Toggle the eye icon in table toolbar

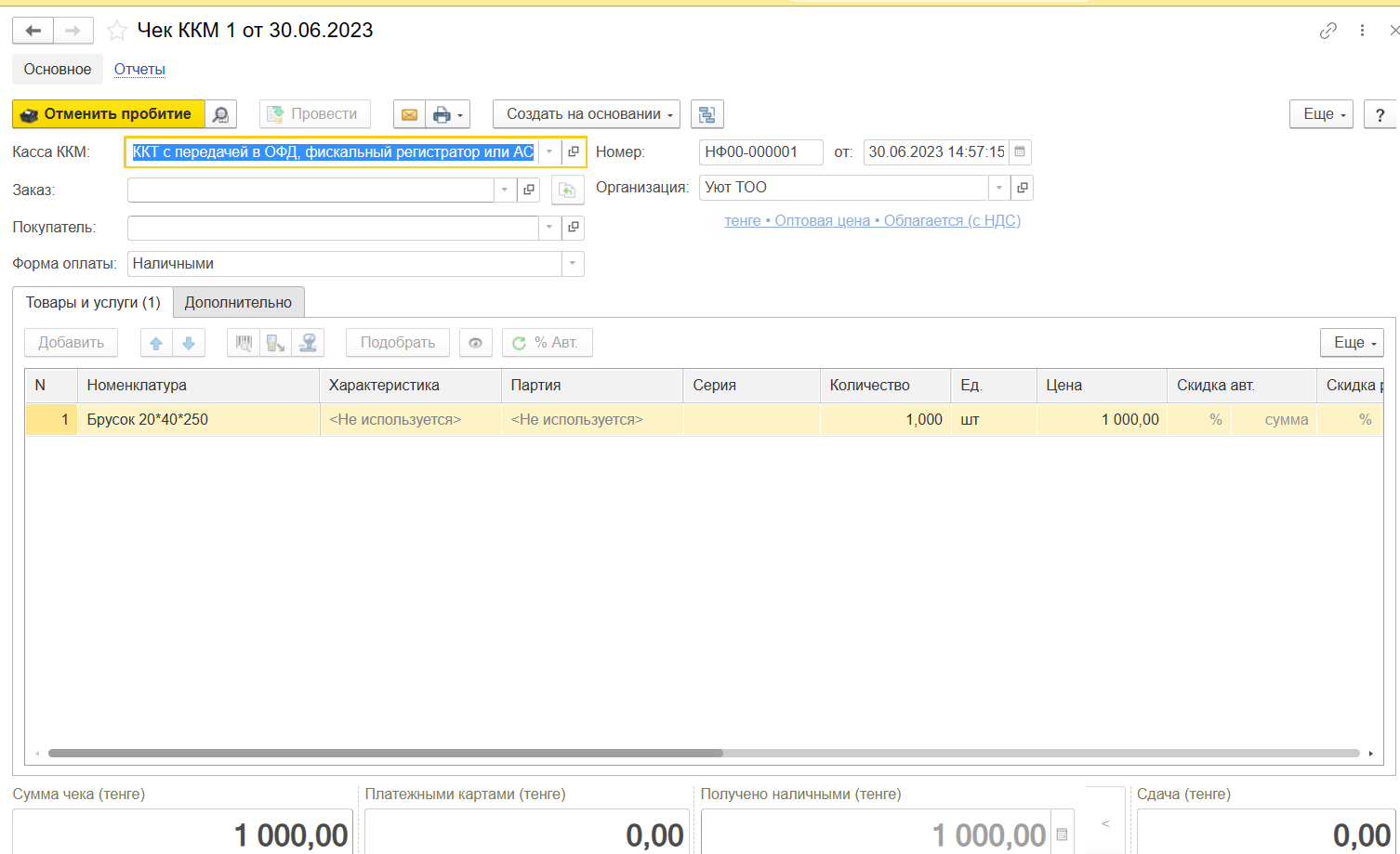click(475, 343)
